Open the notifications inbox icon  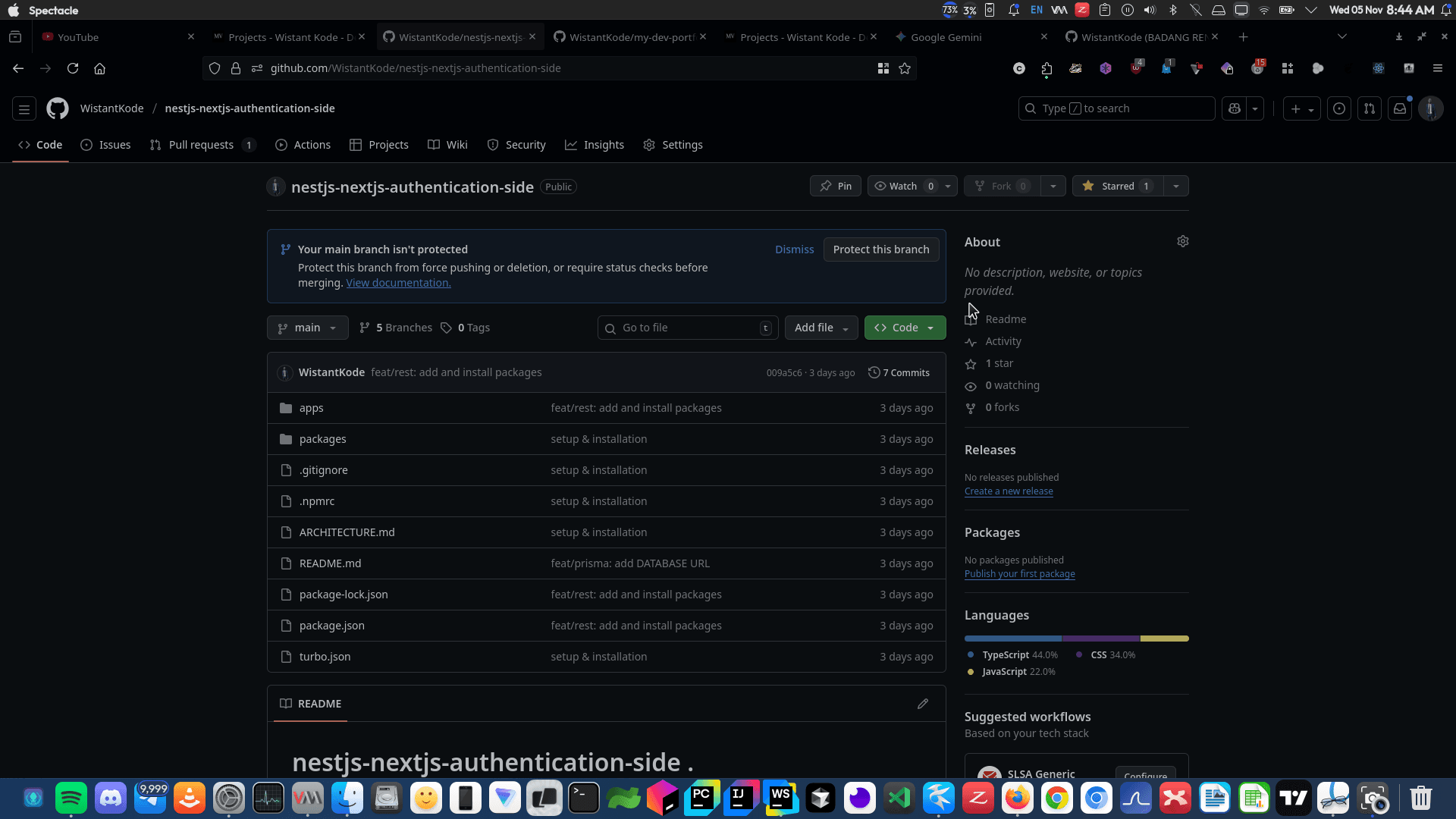point(1400,108)
